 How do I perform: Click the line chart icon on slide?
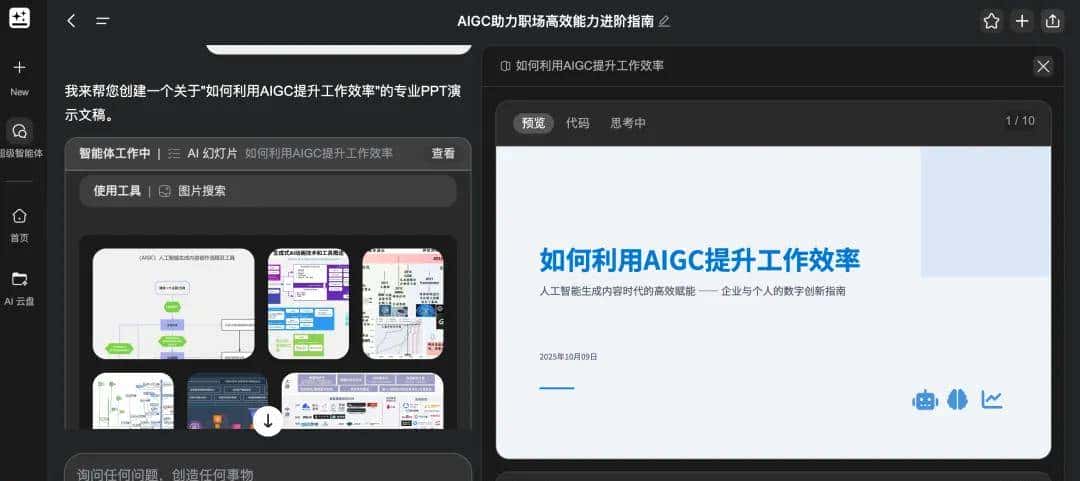click(992, 400)
